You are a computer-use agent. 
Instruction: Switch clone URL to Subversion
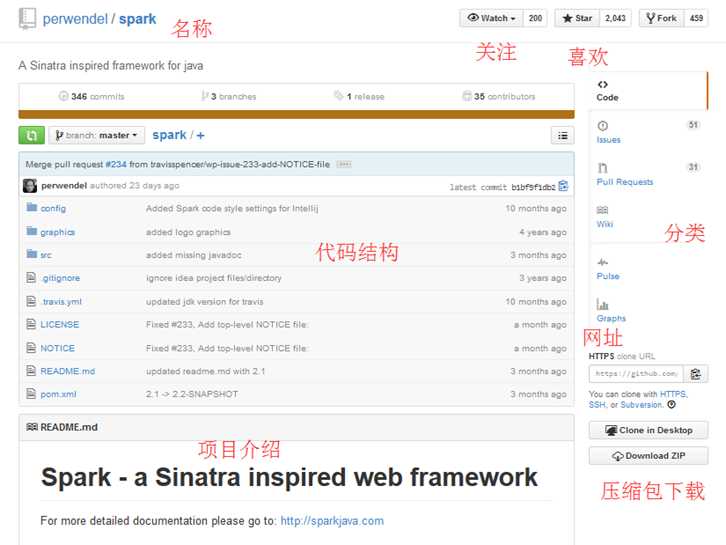coord(641,405)
